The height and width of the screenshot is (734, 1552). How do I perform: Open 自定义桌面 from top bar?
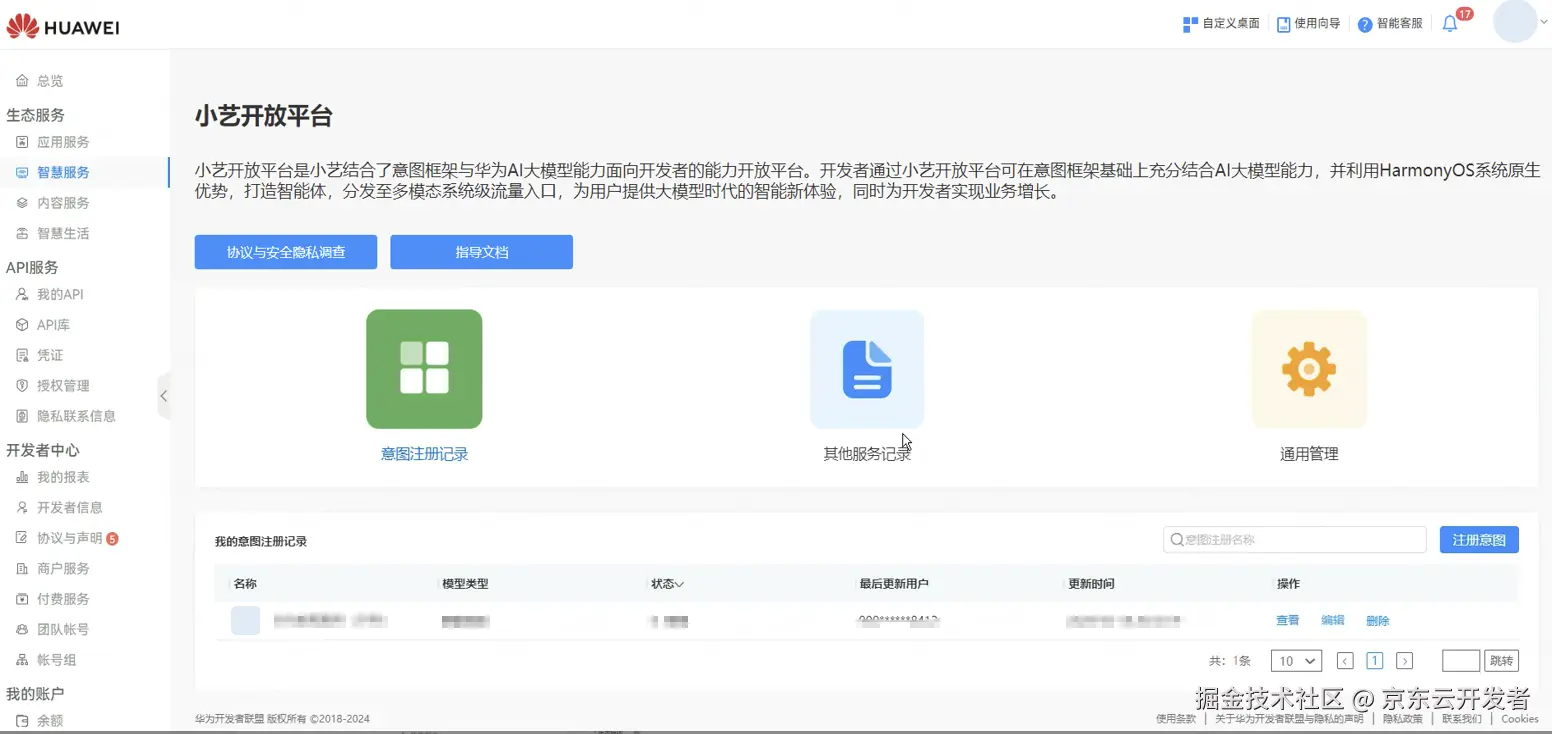1221,24
